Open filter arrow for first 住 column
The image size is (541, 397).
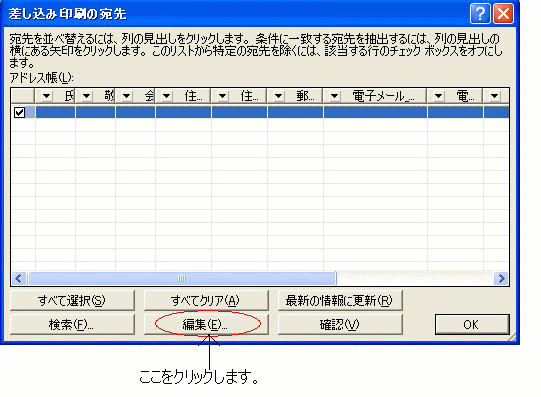(166, 96)
